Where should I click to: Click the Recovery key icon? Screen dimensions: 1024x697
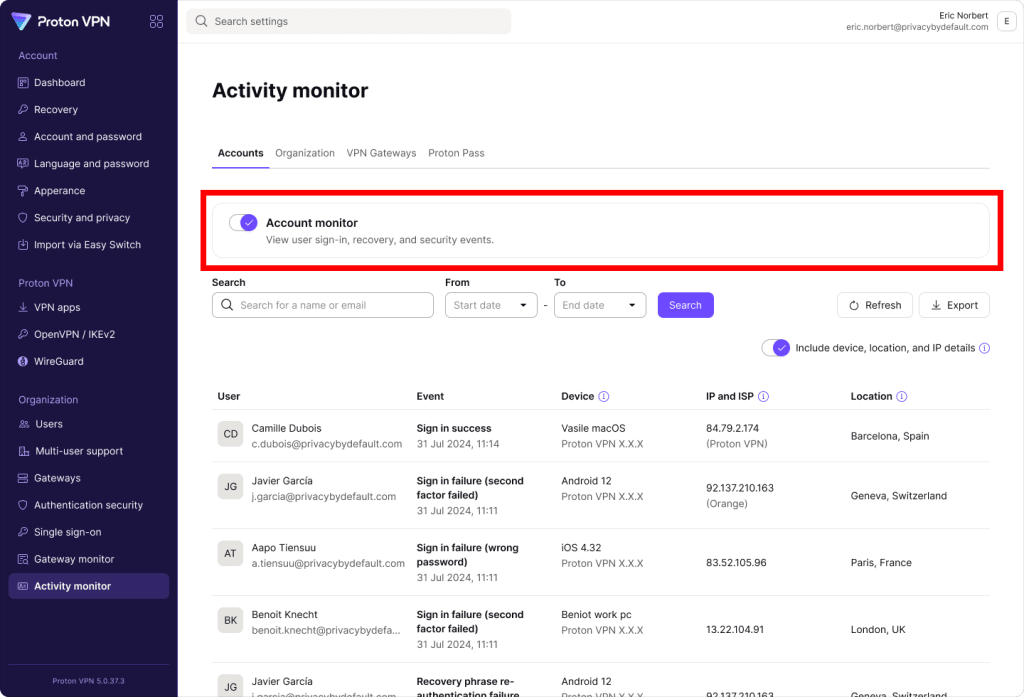coord(23,109)
